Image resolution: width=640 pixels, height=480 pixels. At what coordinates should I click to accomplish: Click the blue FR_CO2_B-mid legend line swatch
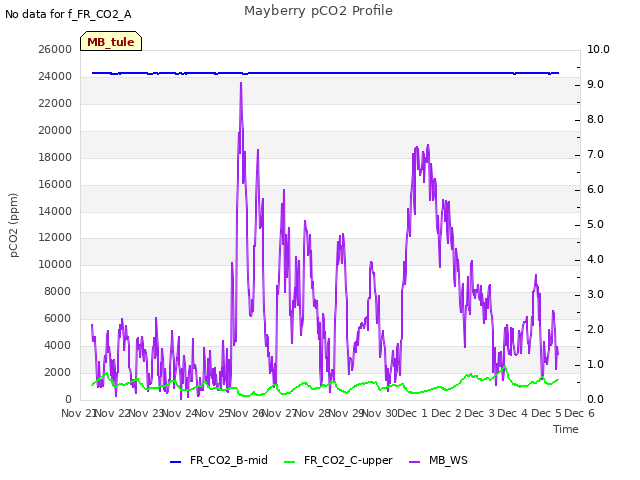pos(176,462)
